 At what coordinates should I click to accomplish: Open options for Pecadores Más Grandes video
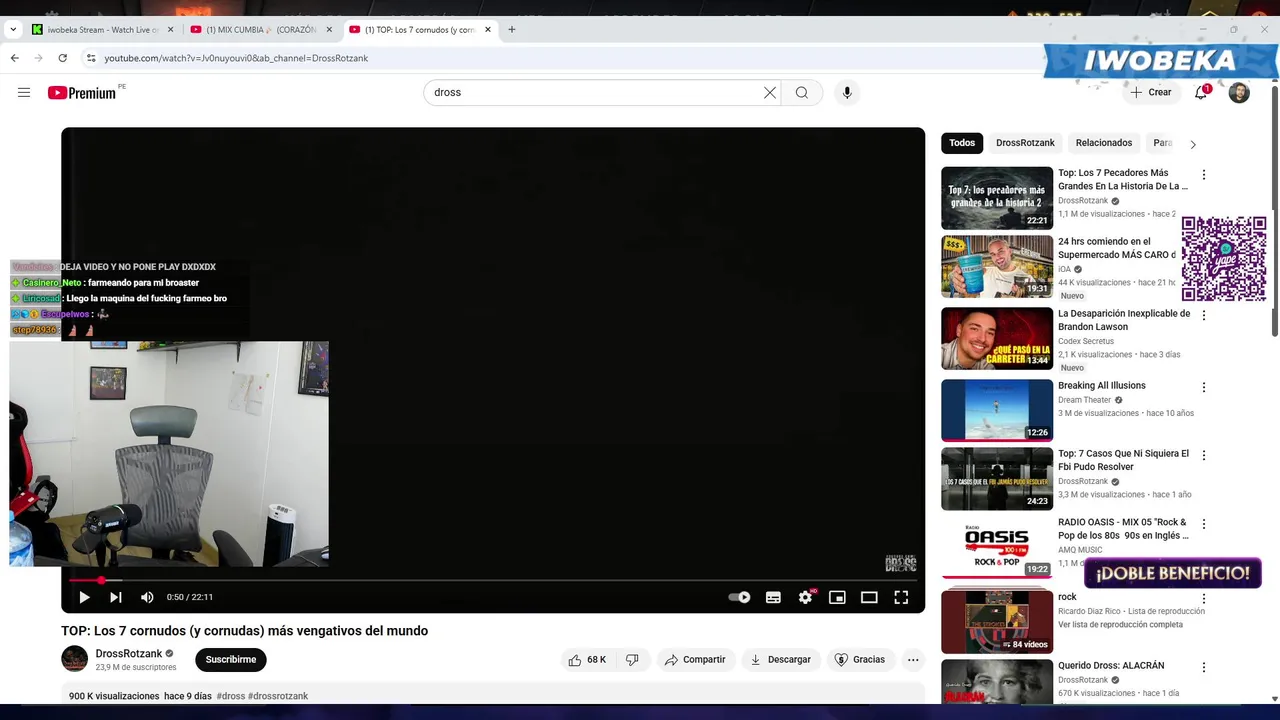(1204, 175)
